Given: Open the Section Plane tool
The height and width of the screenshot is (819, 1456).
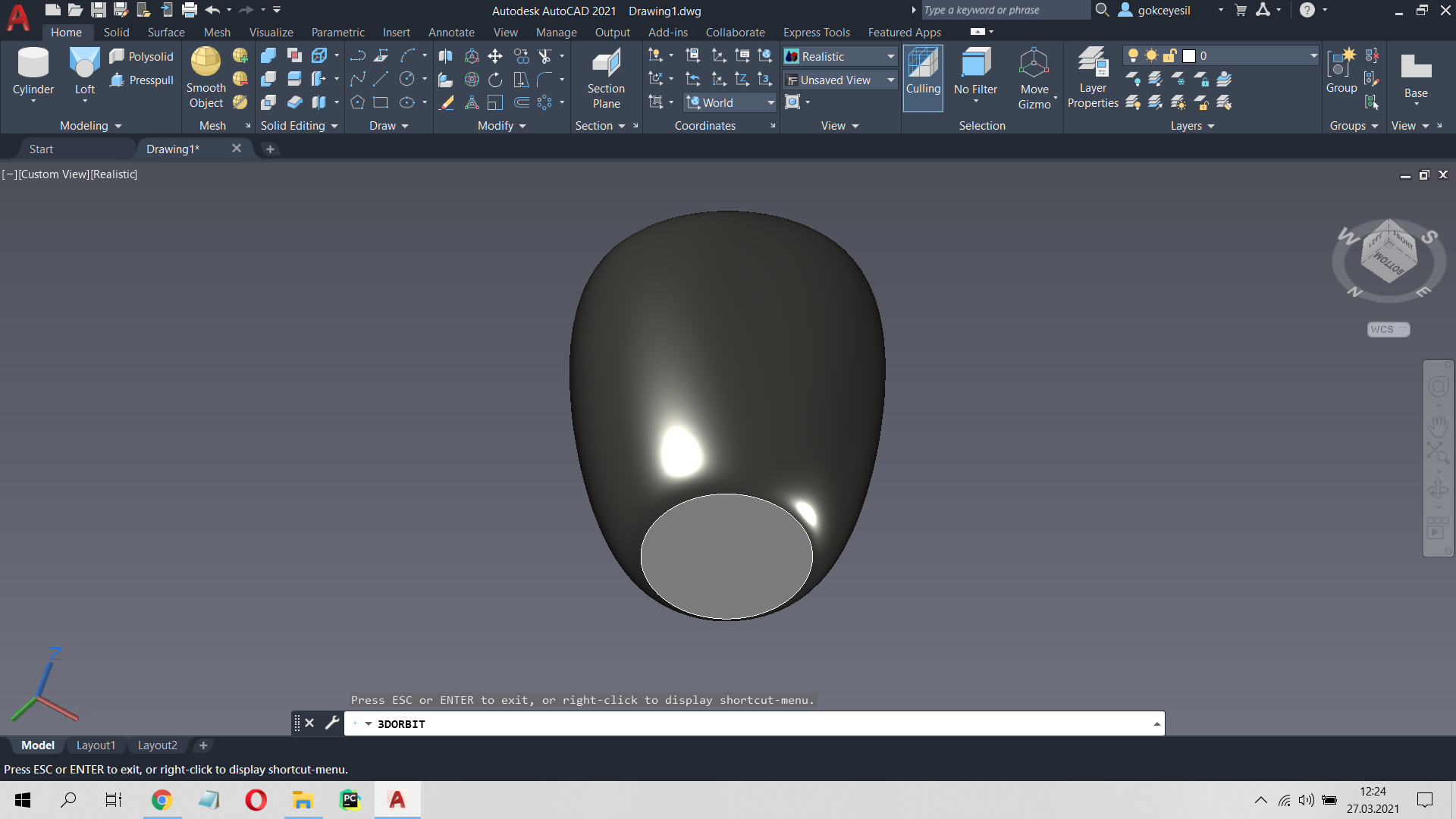Looking at the screenshot, I should tap(606, 79).
